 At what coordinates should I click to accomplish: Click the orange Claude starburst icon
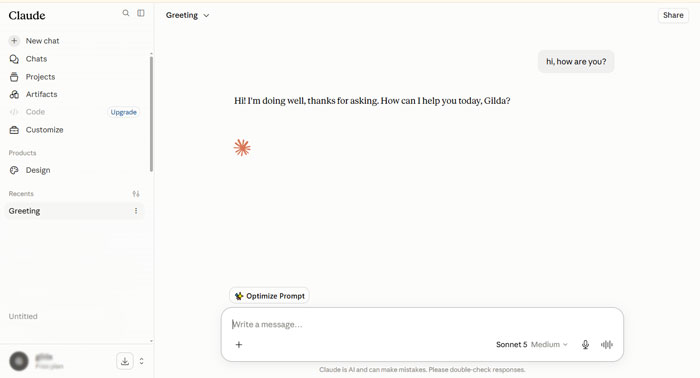242,148
